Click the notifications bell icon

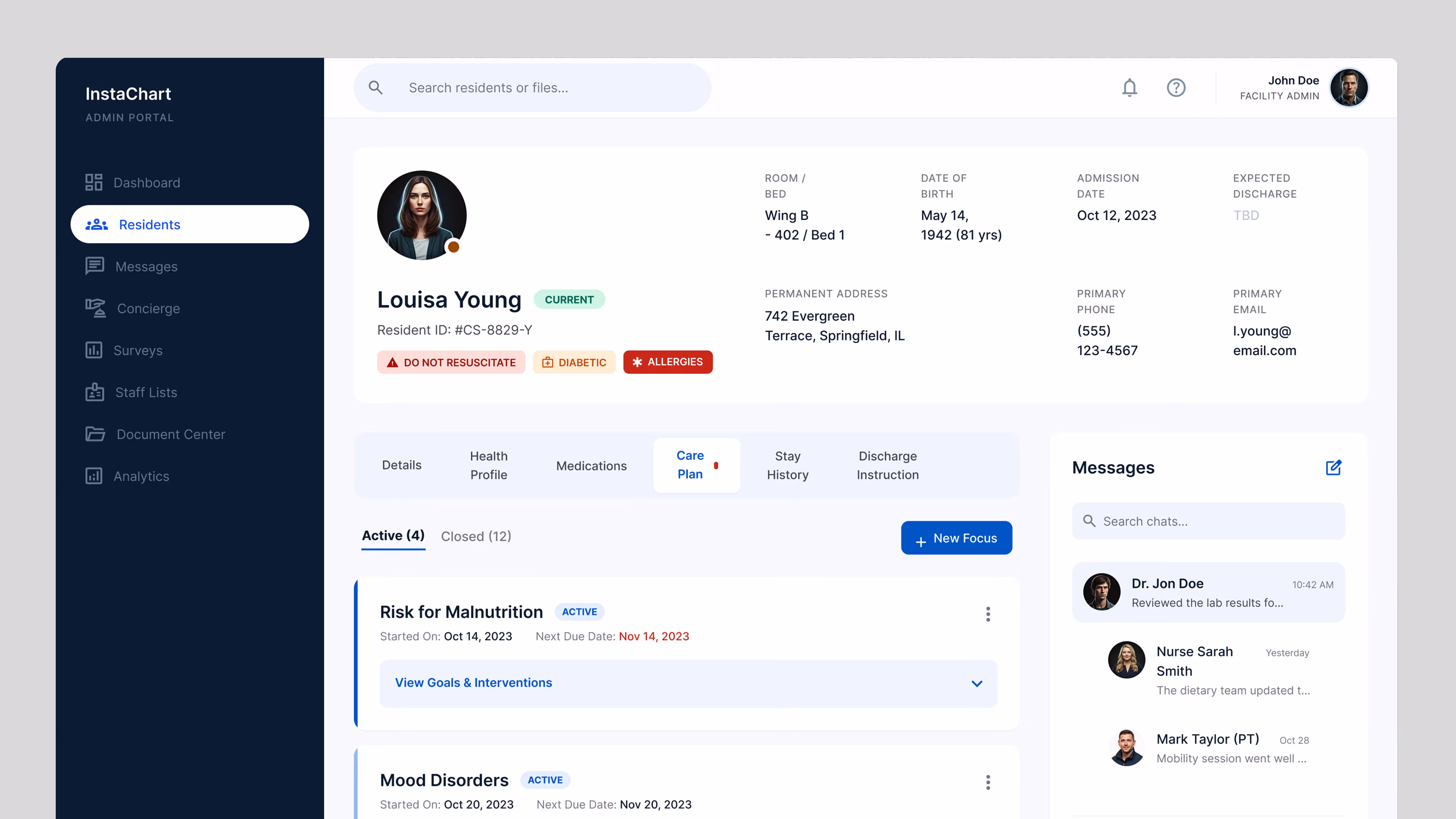pyautogui.click(x=1129, y=88)
